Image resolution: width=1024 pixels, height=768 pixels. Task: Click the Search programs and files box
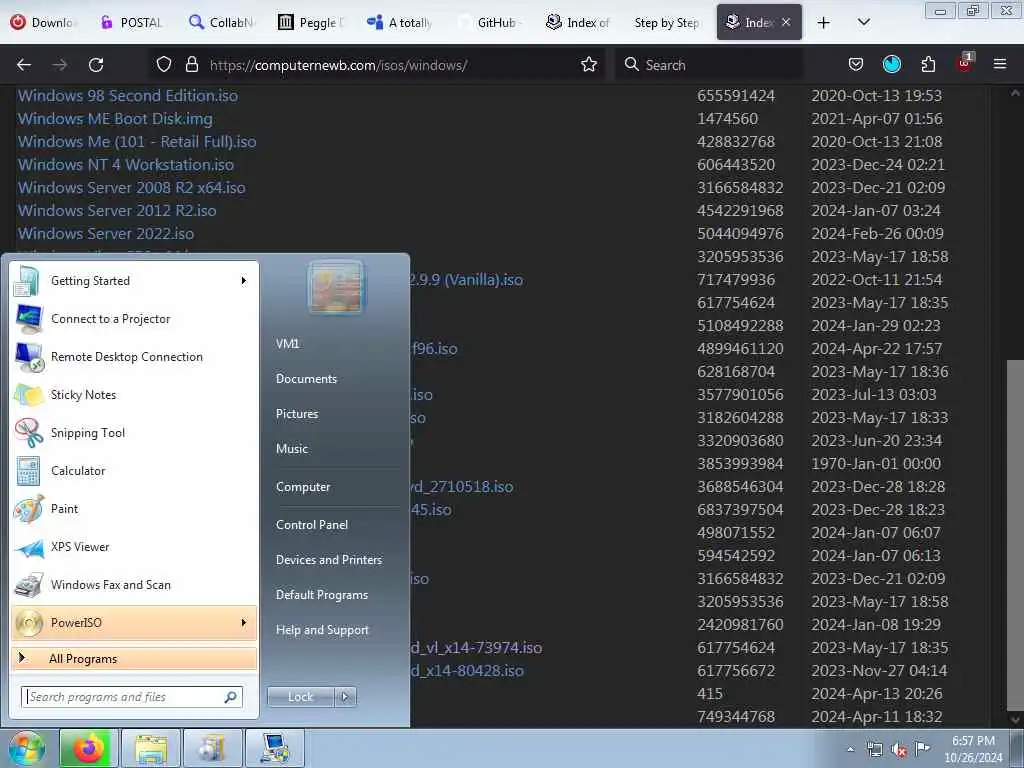pos(132,697)
